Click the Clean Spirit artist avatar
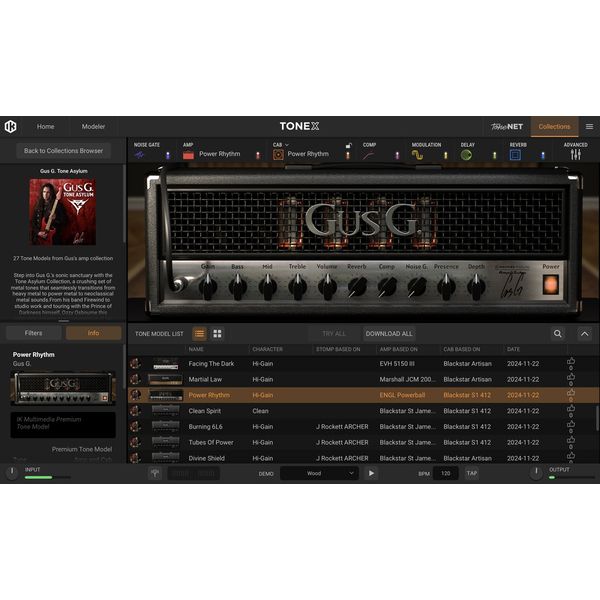This screenshot has width=600, height=600. coord(135,411)
